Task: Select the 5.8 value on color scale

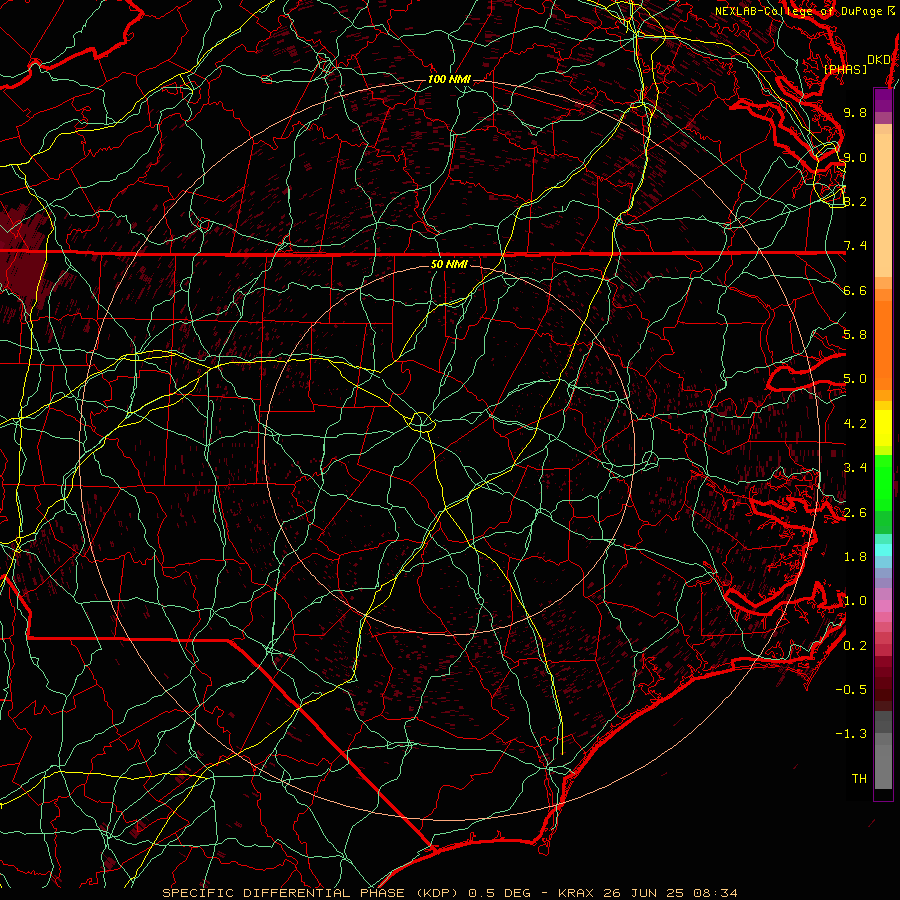Action: click(x=855, y=335)
